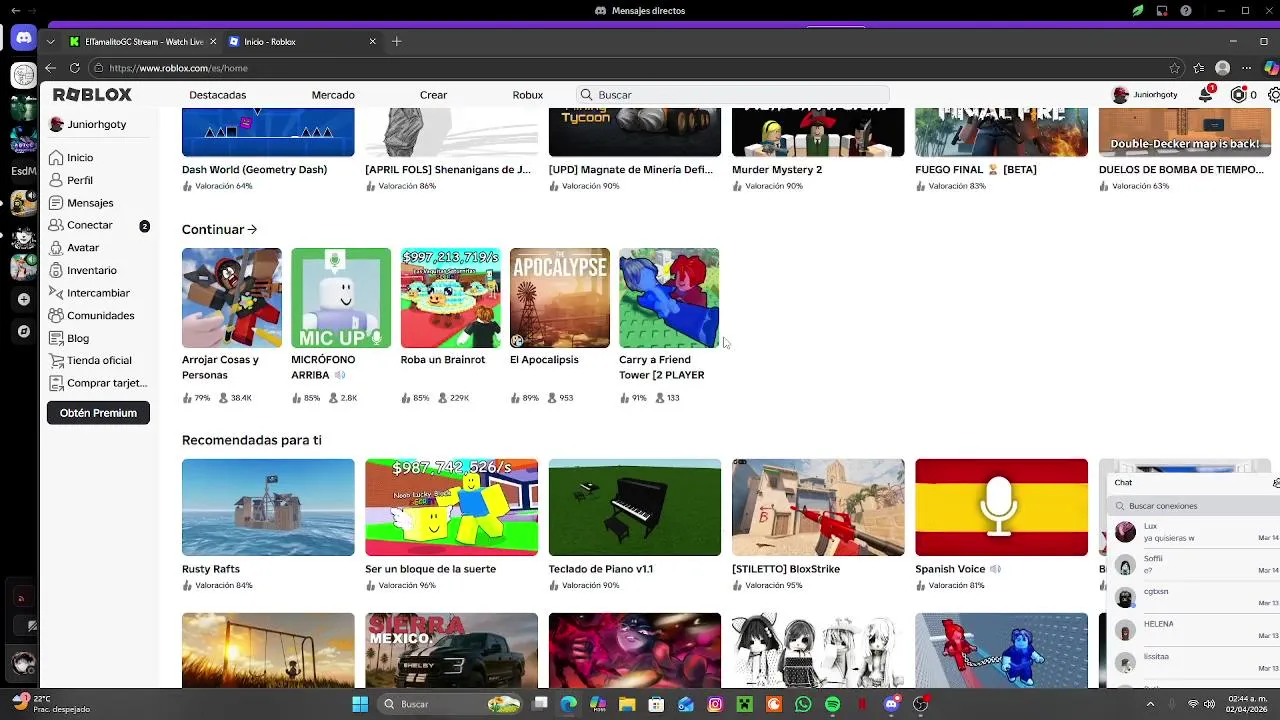Open Mercado in Roblox top menu

pyautogui.click(x=333, y=95)
